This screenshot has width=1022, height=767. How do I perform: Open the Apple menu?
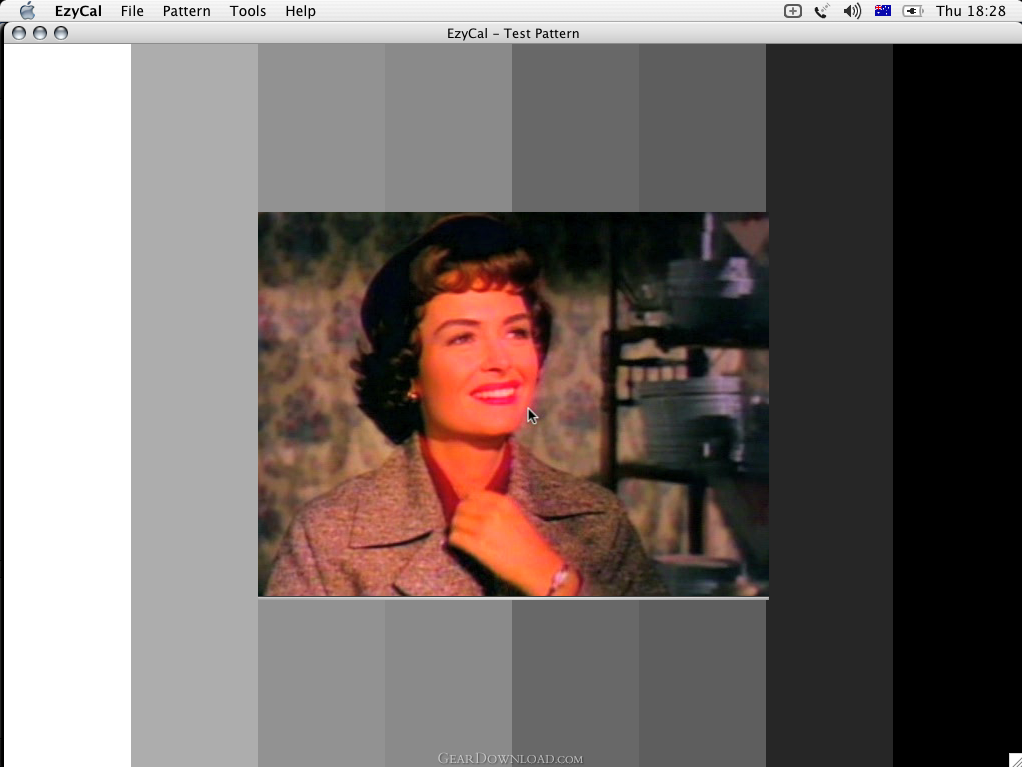[27, 11]
